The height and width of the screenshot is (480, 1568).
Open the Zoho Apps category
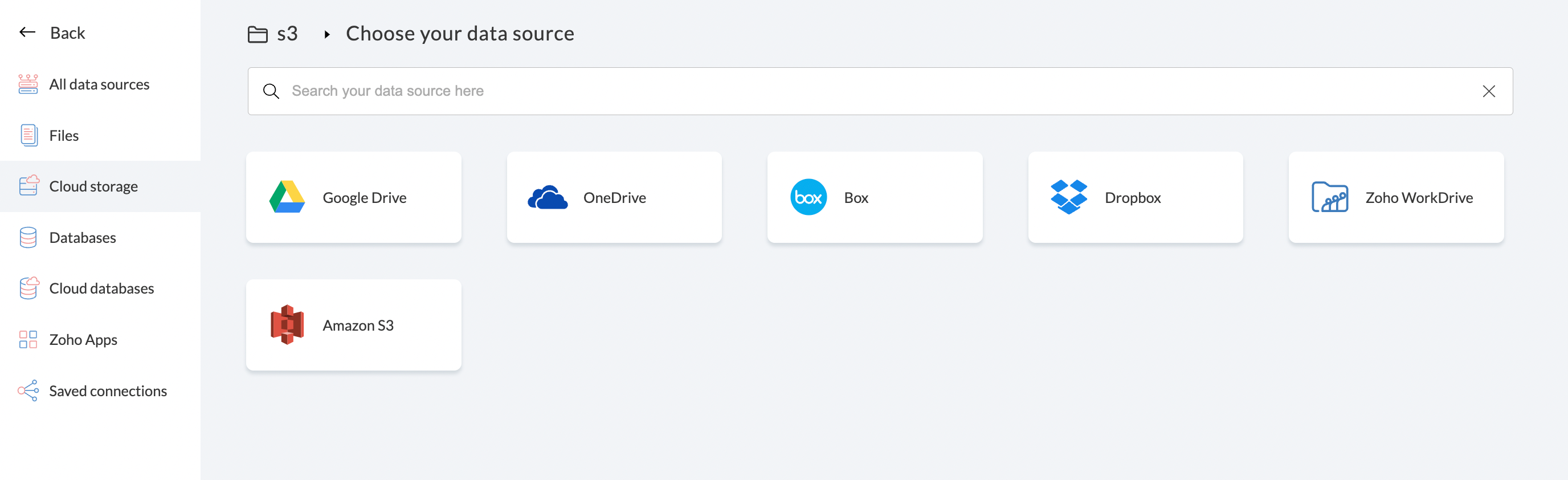click(83, 339)
